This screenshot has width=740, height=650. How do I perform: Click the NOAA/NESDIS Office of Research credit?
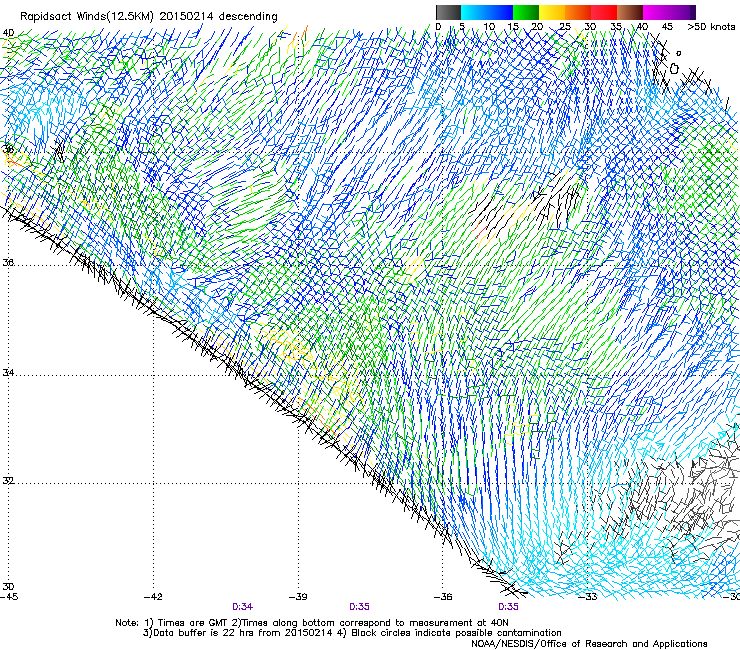click(x=589, y=644)
